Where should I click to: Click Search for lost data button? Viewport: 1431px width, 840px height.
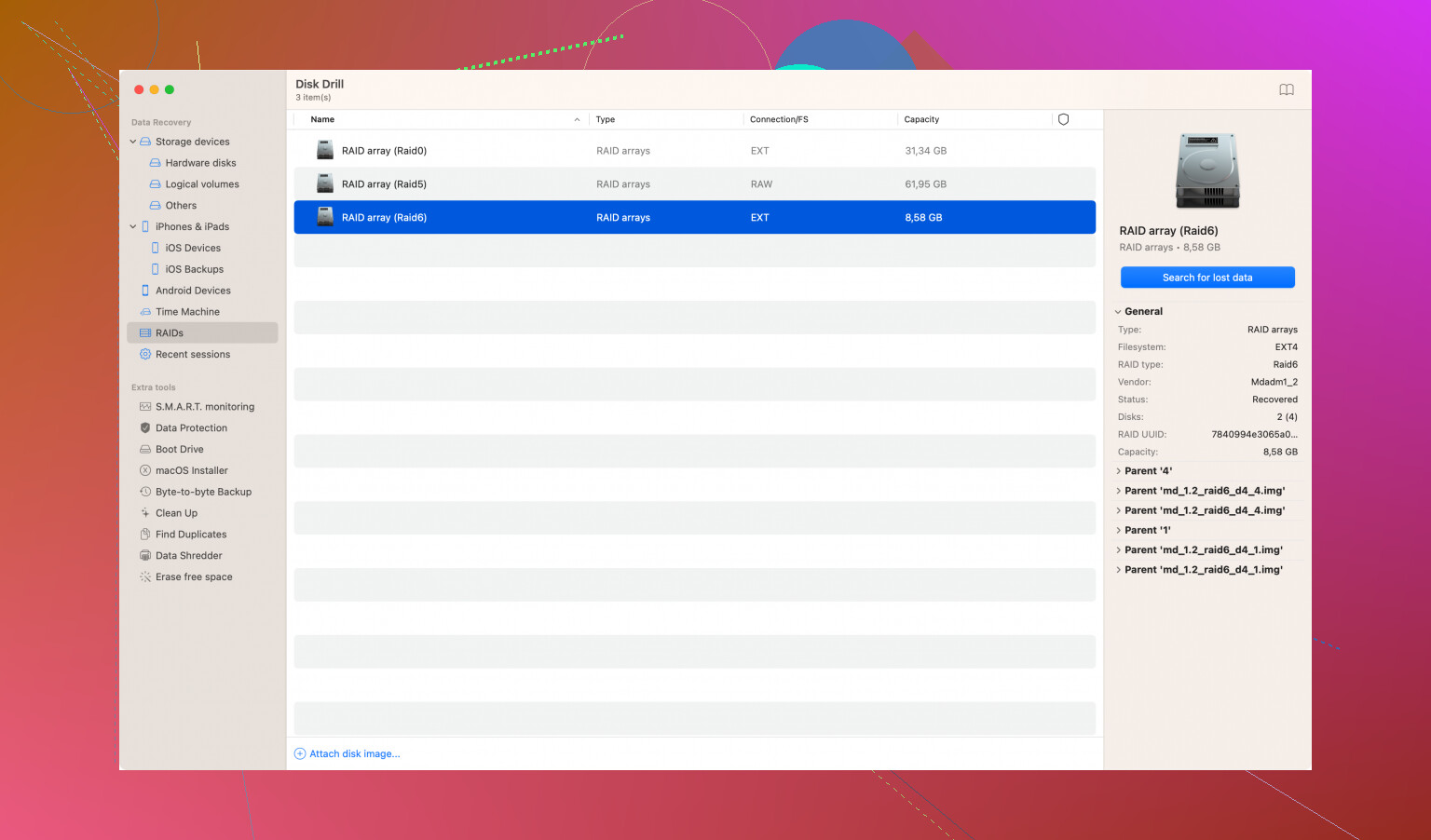click(x=1206, y=278)
